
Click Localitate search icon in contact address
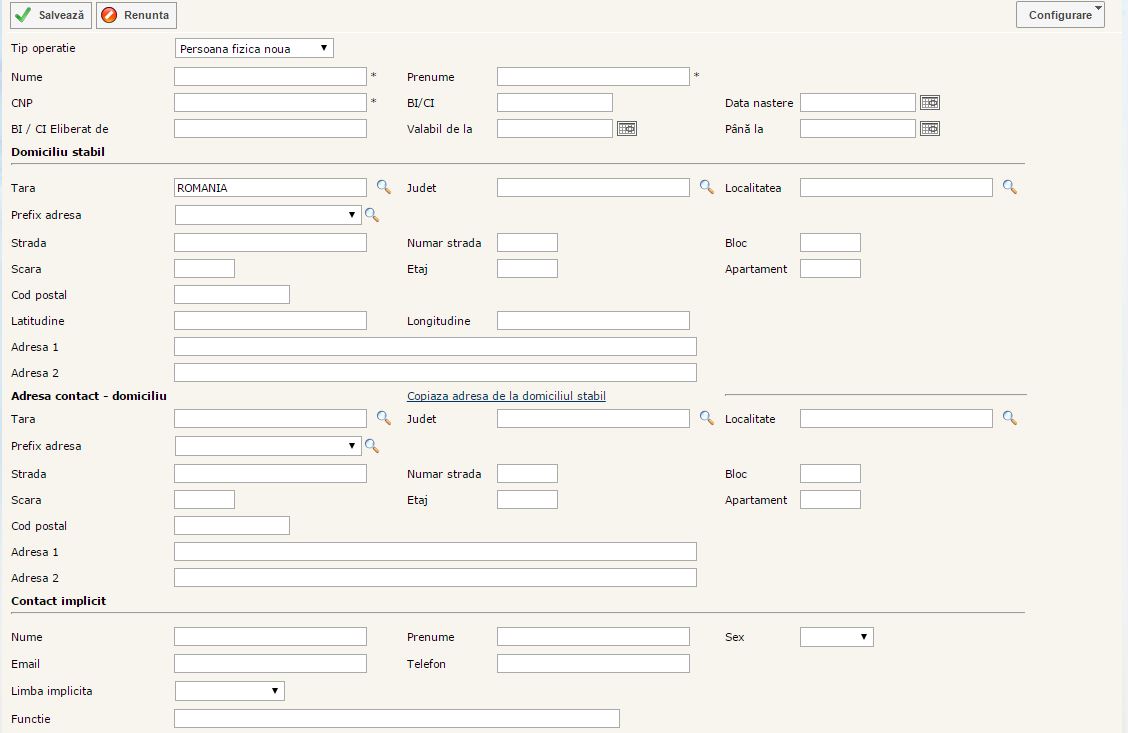tap(1010, 418)
